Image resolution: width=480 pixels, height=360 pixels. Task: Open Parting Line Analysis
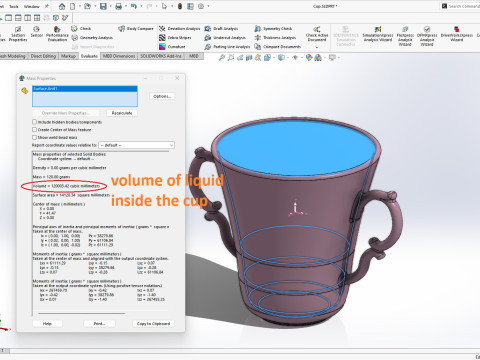(x=227, y=47)
